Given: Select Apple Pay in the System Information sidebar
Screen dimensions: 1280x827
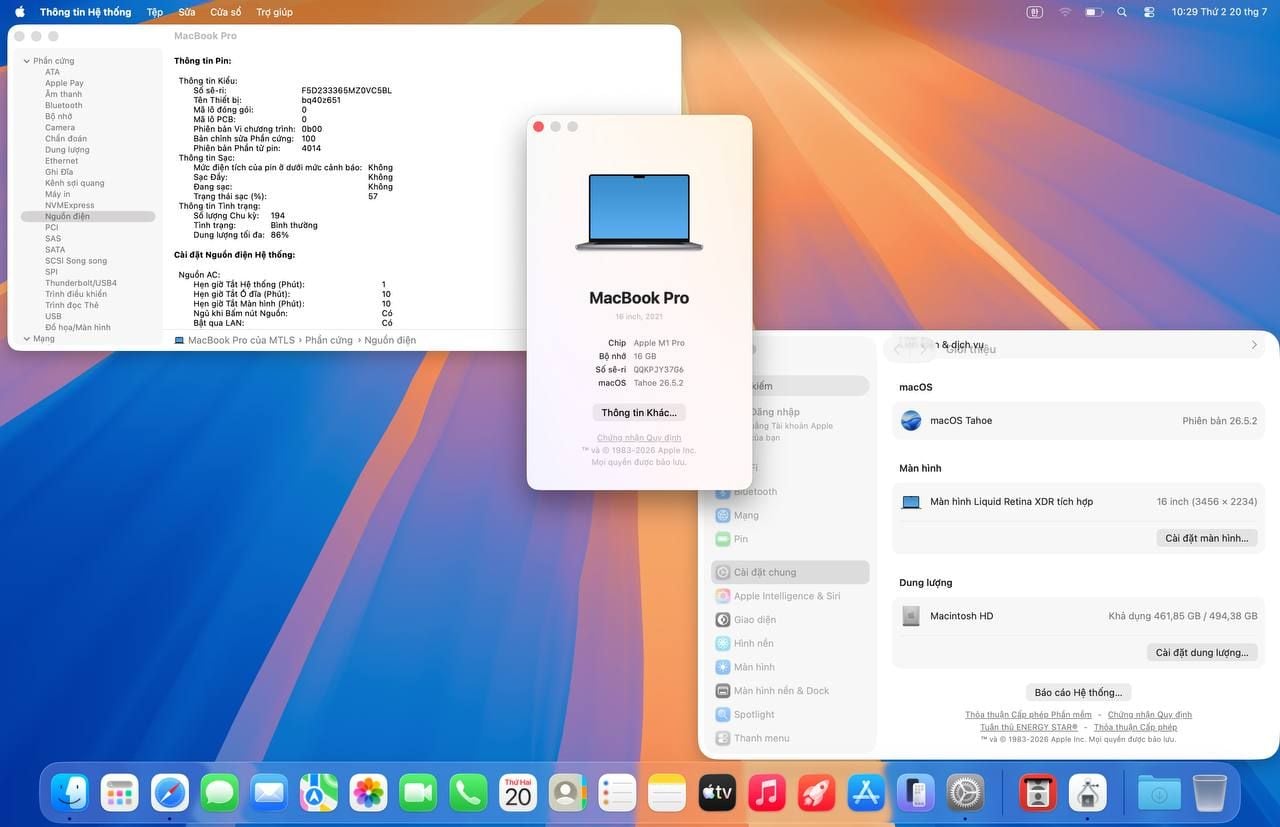Looking at the screenshot, I should (x=64, y=83).
